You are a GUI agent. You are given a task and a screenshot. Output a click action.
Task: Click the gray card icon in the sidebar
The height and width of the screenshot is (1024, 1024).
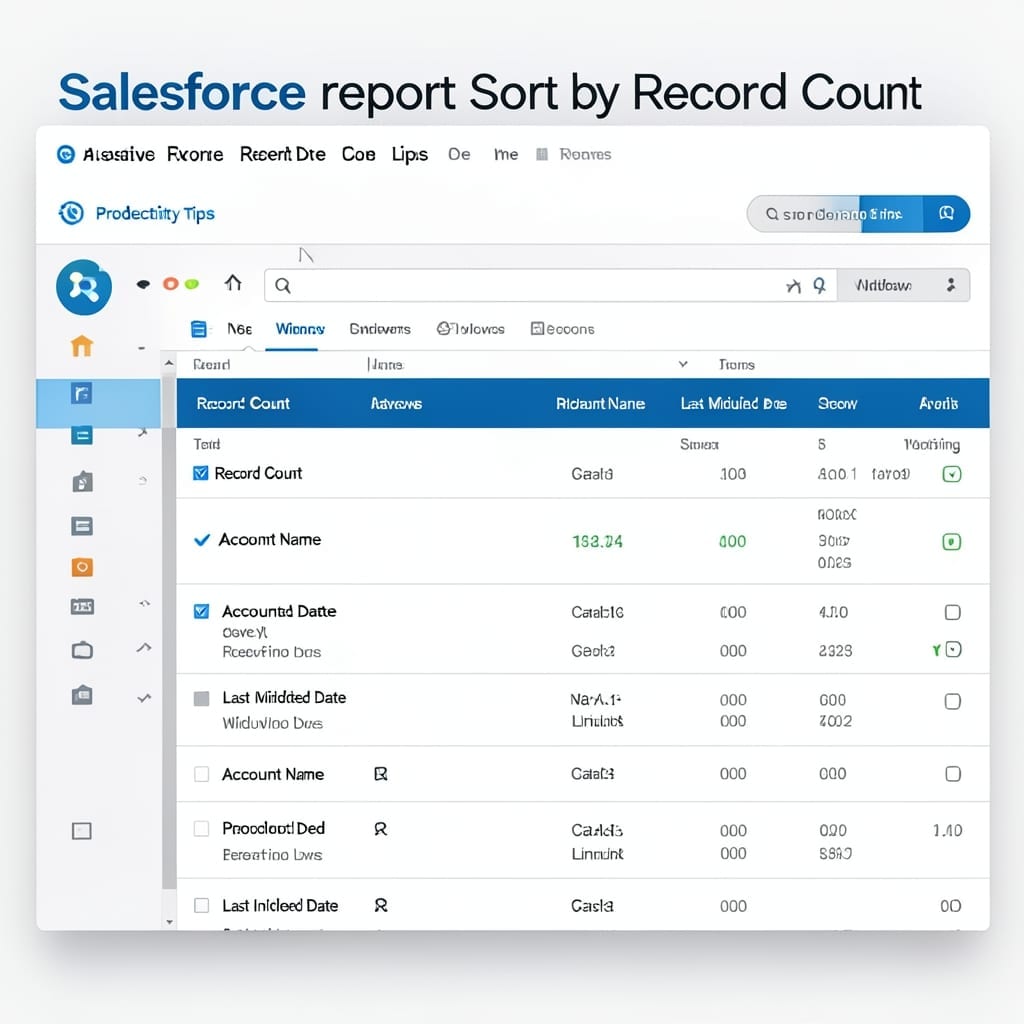point(82,526)
